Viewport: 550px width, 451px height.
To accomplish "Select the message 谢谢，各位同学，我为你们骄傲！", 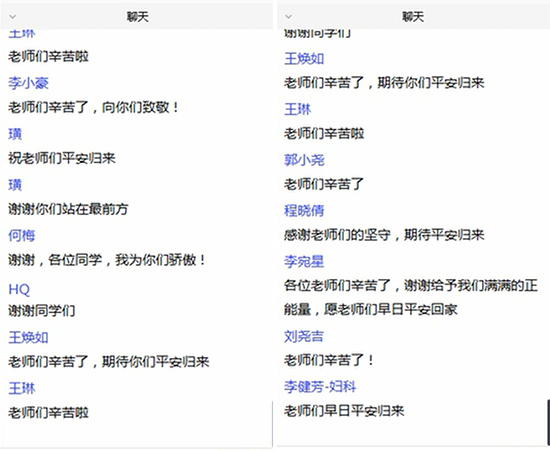I will point(107,260).
